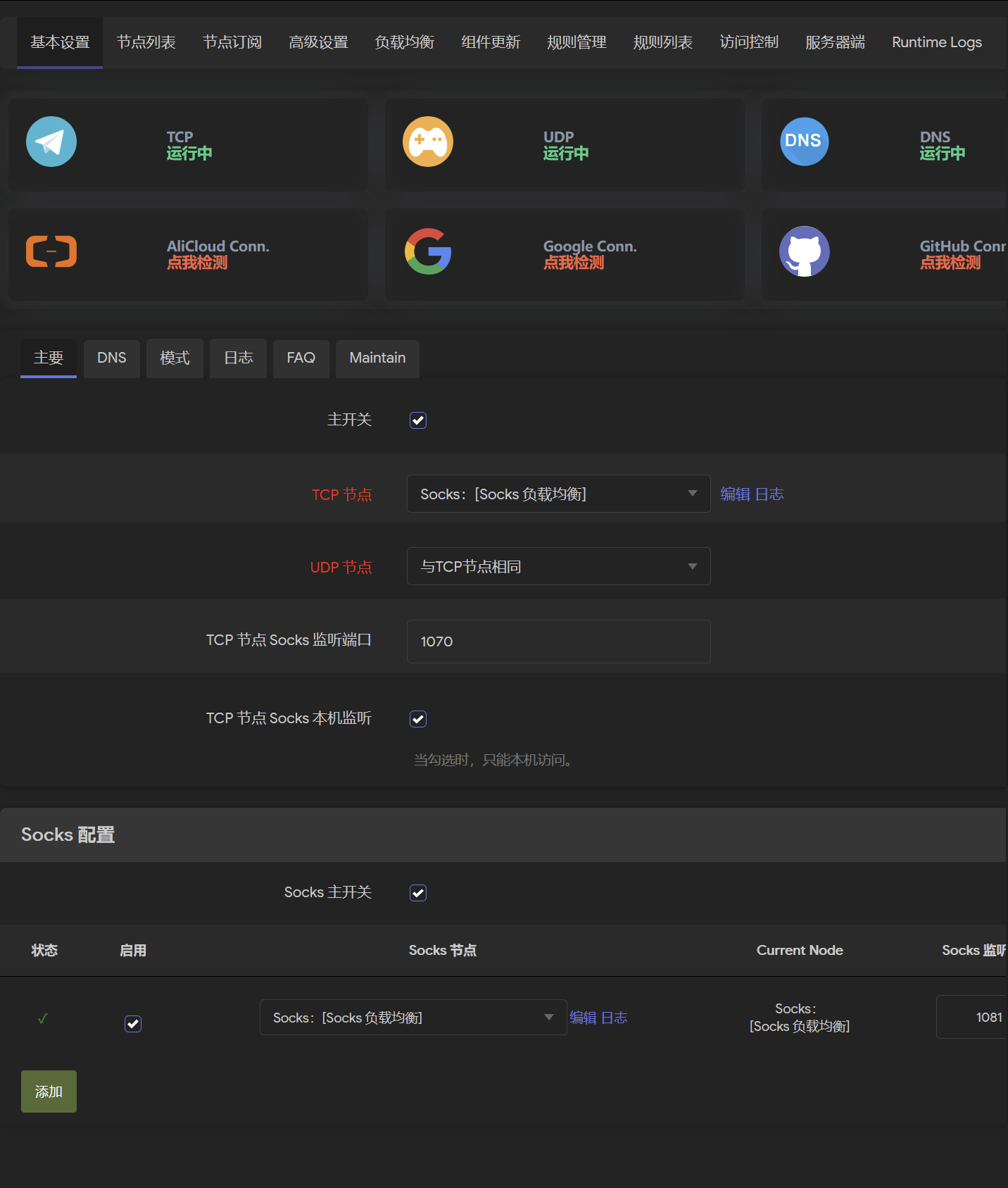Click the Telegram paper-plane TCP icon
This screenshot has width=1008, height=1188.
point(51,142)
